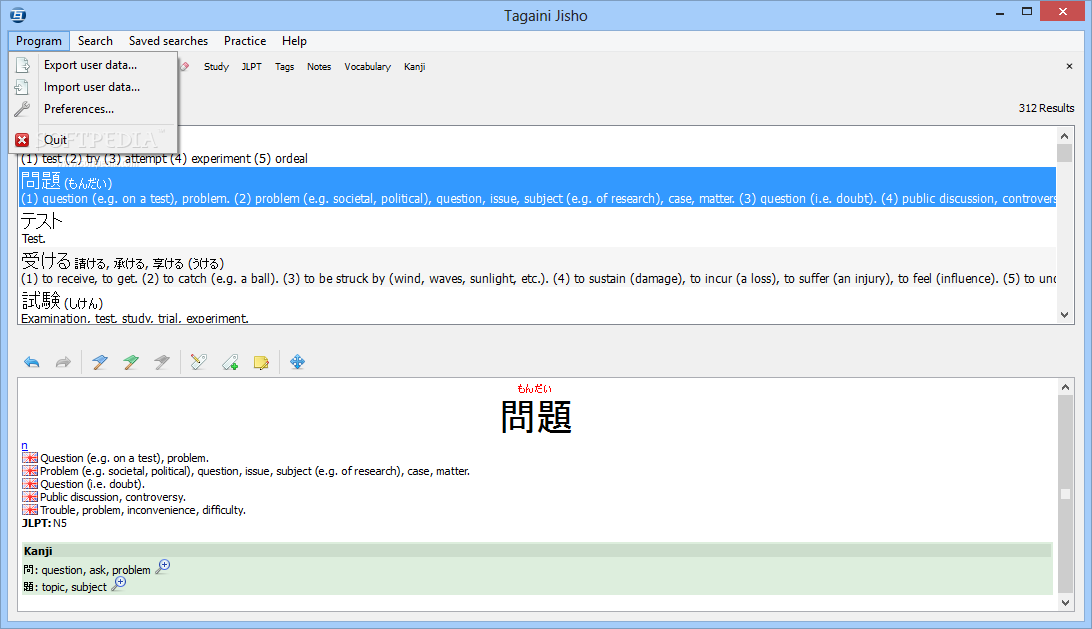Open the Tags search filter
1092x629 pixels.
click(284, 67)
